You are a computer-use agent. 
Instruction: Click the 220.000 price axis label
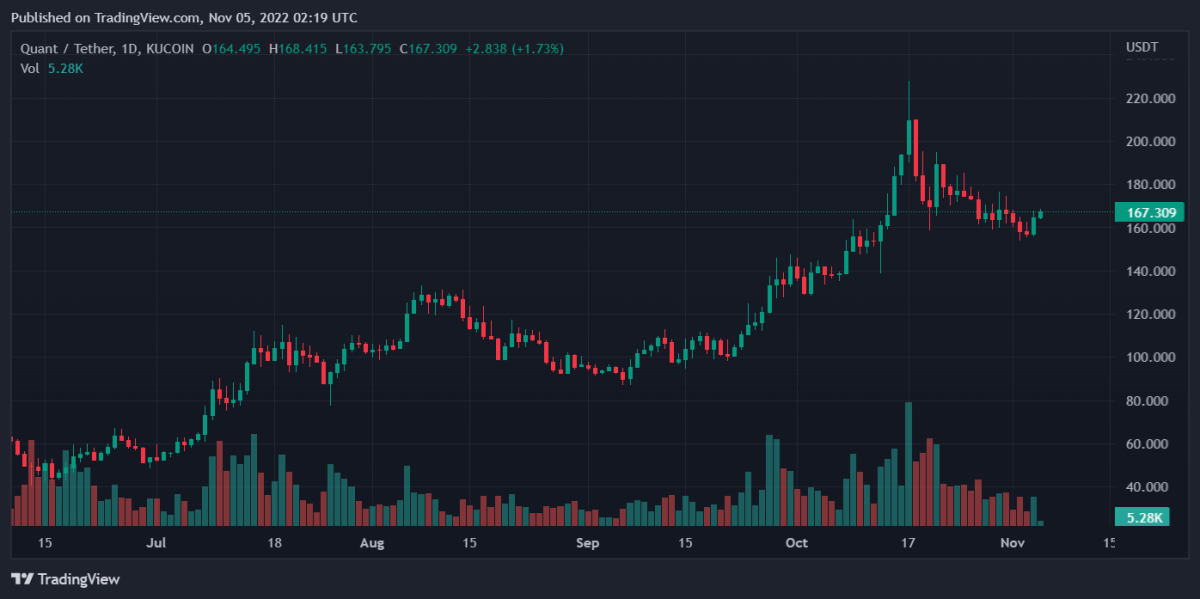tap(1149, 99)
